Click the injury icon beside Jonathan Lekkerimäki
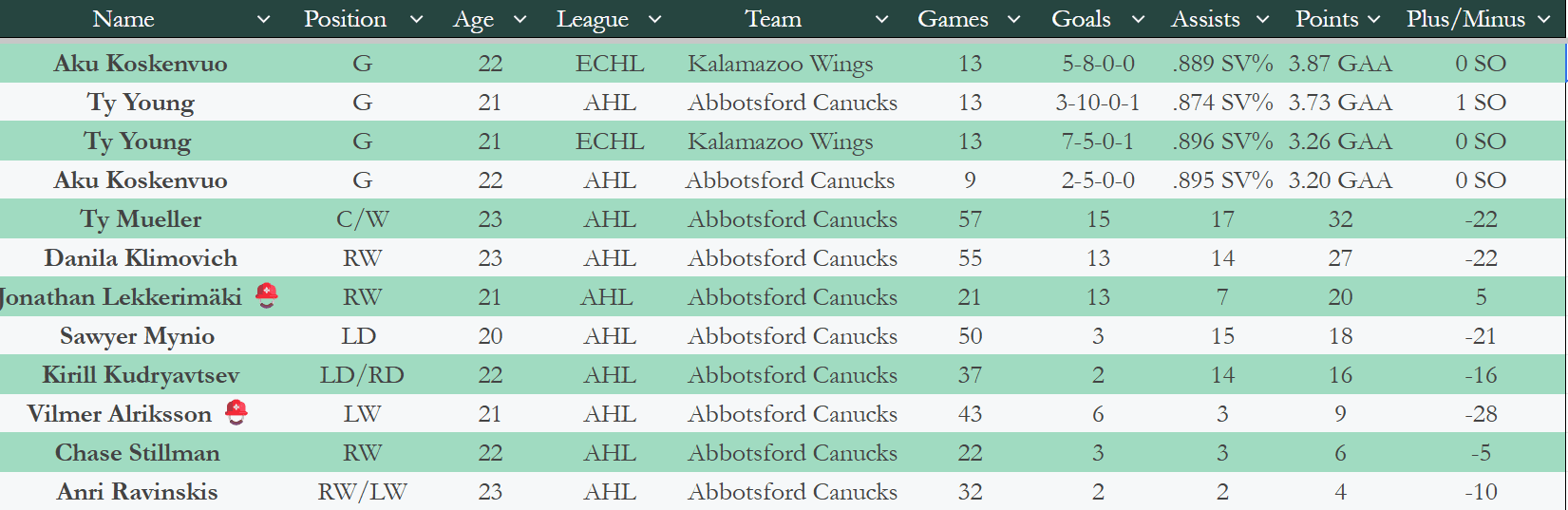Screen dimensions: 1568x510 pos(267,296)
